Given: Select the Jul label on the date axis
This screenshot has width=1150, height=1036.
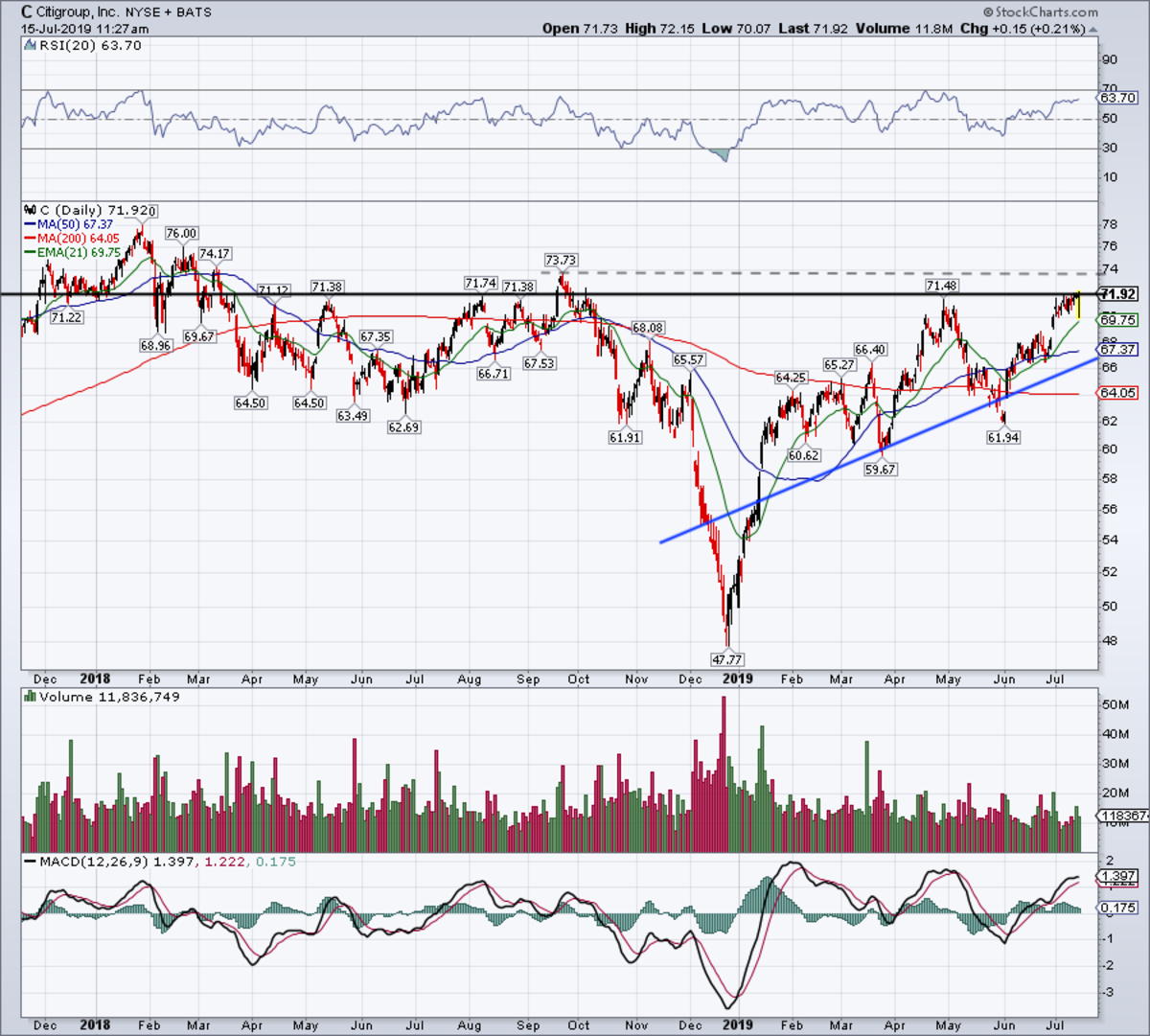Looking at the screenshot, I should click(1055, 679).
